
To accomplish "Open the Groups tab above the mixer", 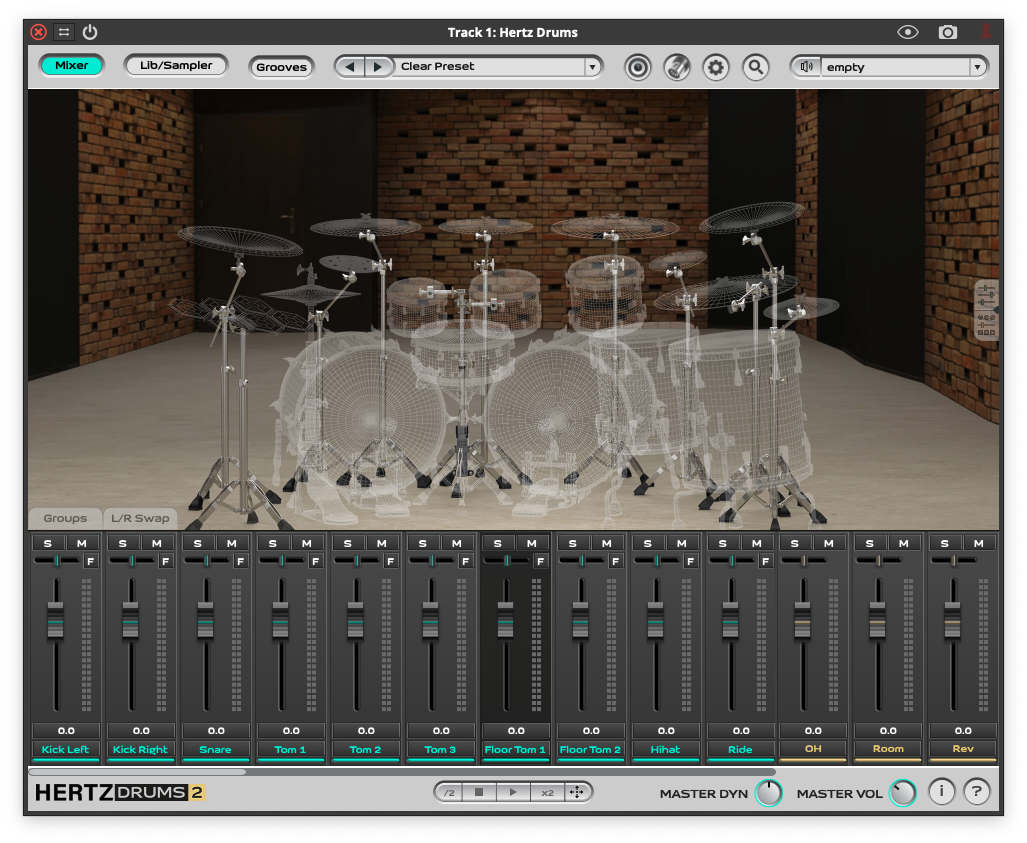I will (65, 518).
